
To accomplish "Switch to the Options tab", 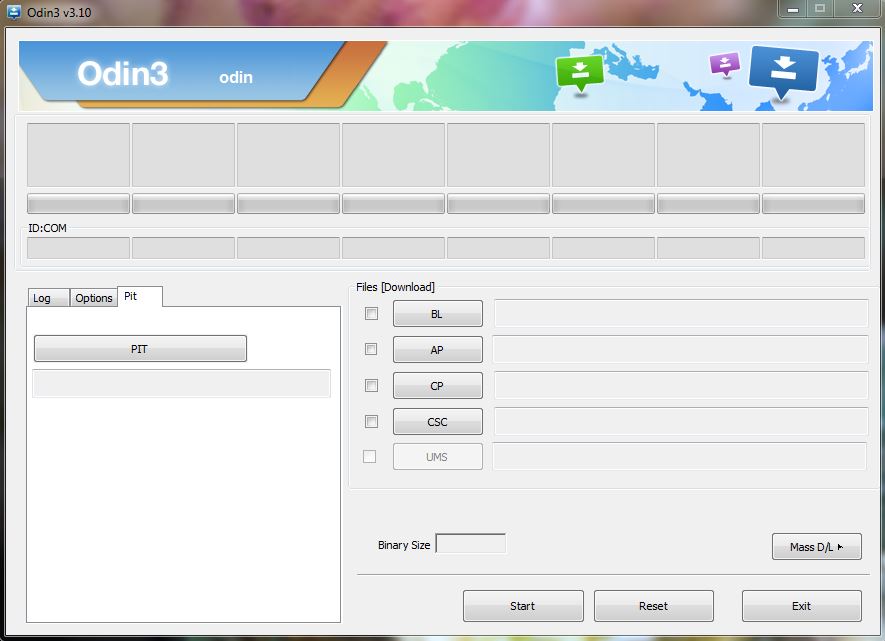I will point(94,298).
